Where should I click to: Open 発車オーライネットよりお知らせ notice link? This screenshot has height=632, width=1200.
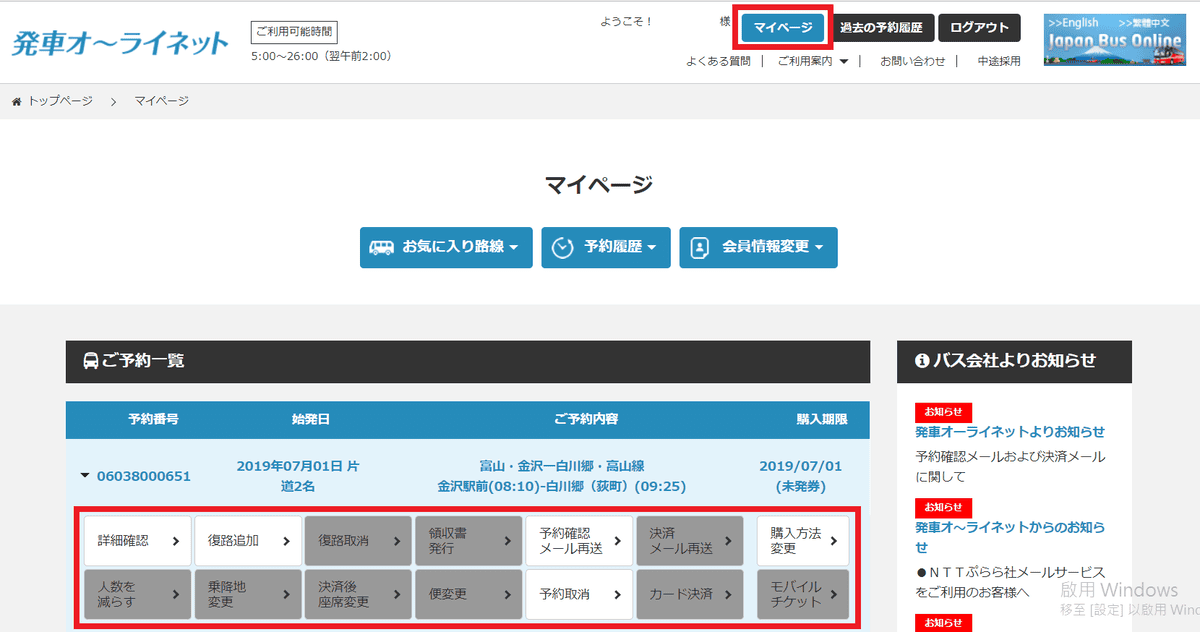pos(1010,432)
